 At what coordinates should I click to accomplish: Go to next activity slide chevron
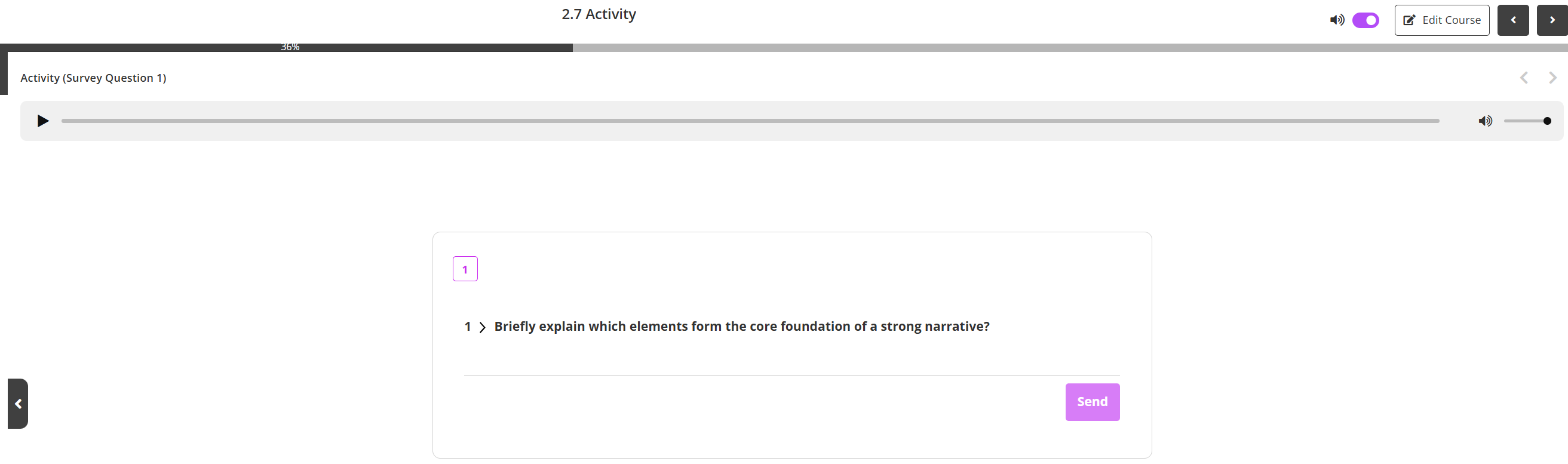(x=1552, y=78)
